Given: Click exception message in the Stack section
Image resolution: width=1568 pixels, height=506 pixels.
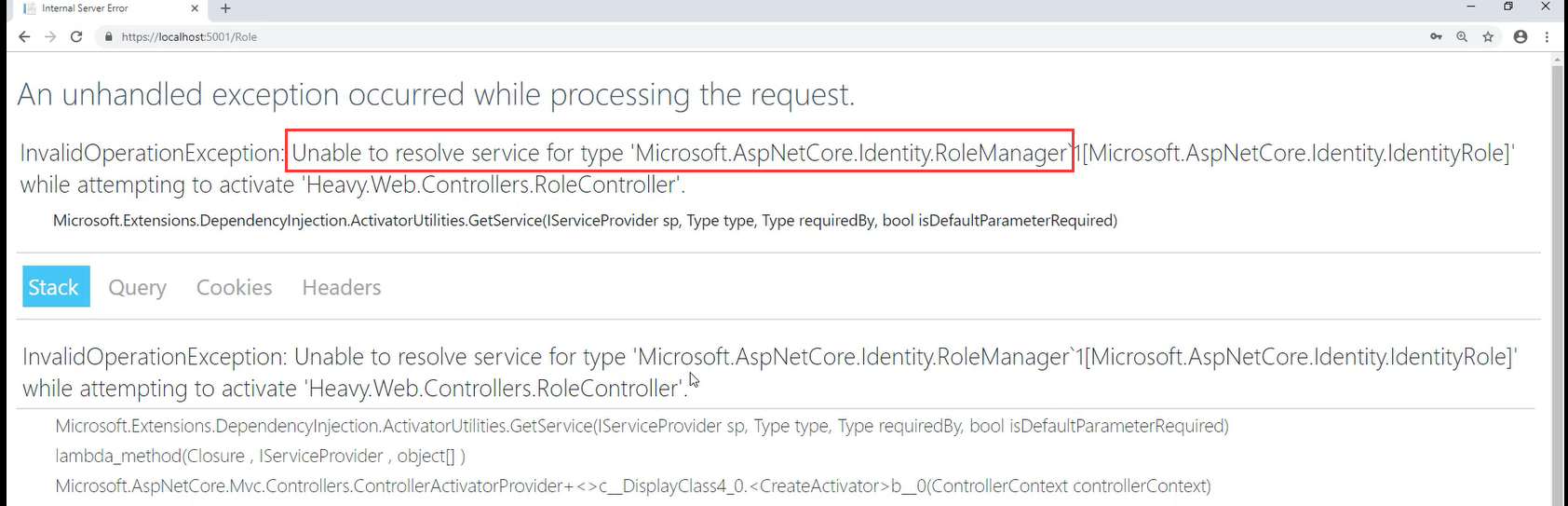Looking at the screenshot, I should pos(770,372).
